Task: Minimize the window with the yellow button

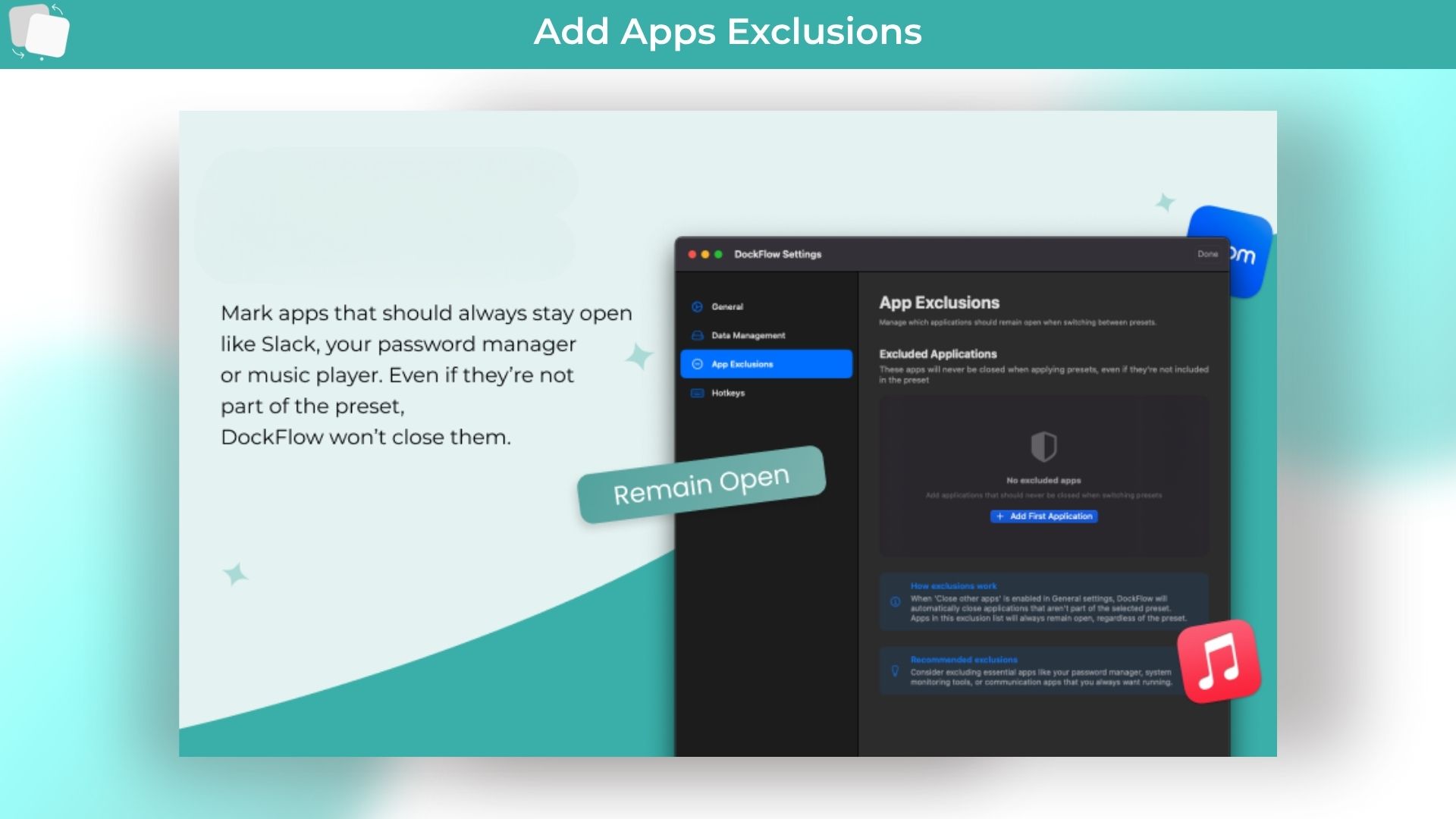Action: [x=705, y=255]
